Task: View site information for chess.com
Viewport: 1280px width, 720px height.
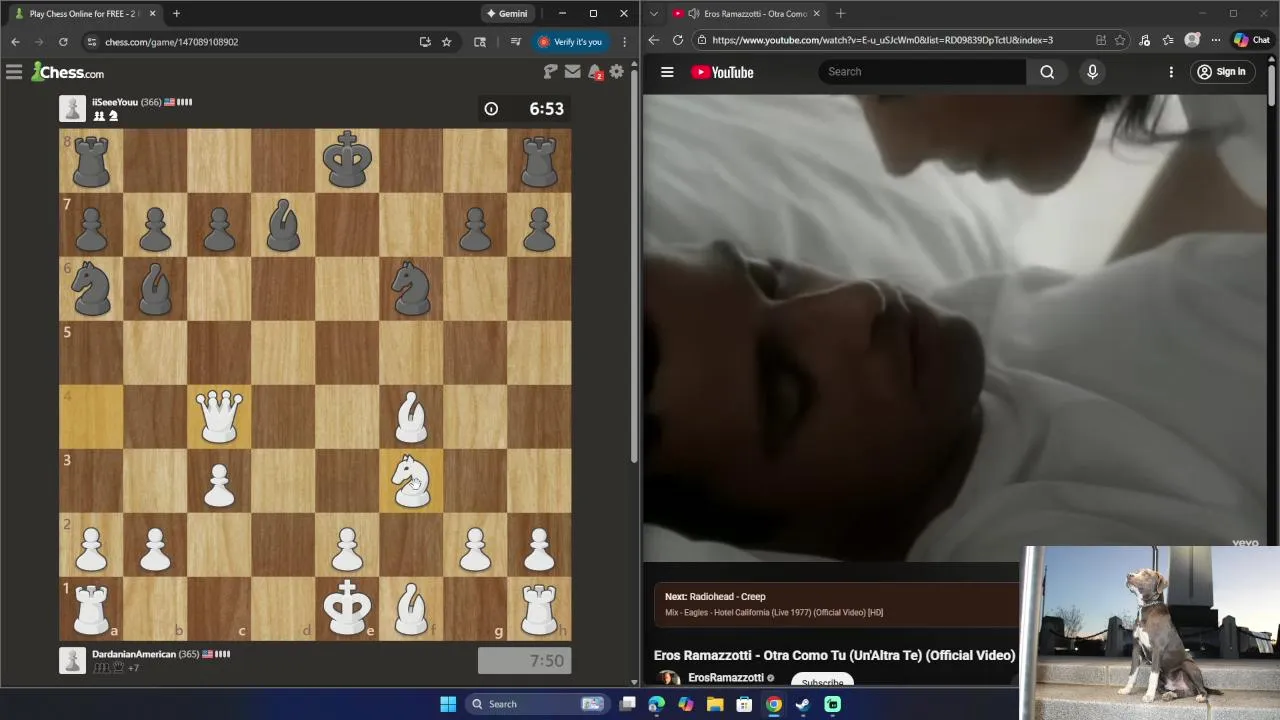Action: pyautogui.click(x=91, y=42)
